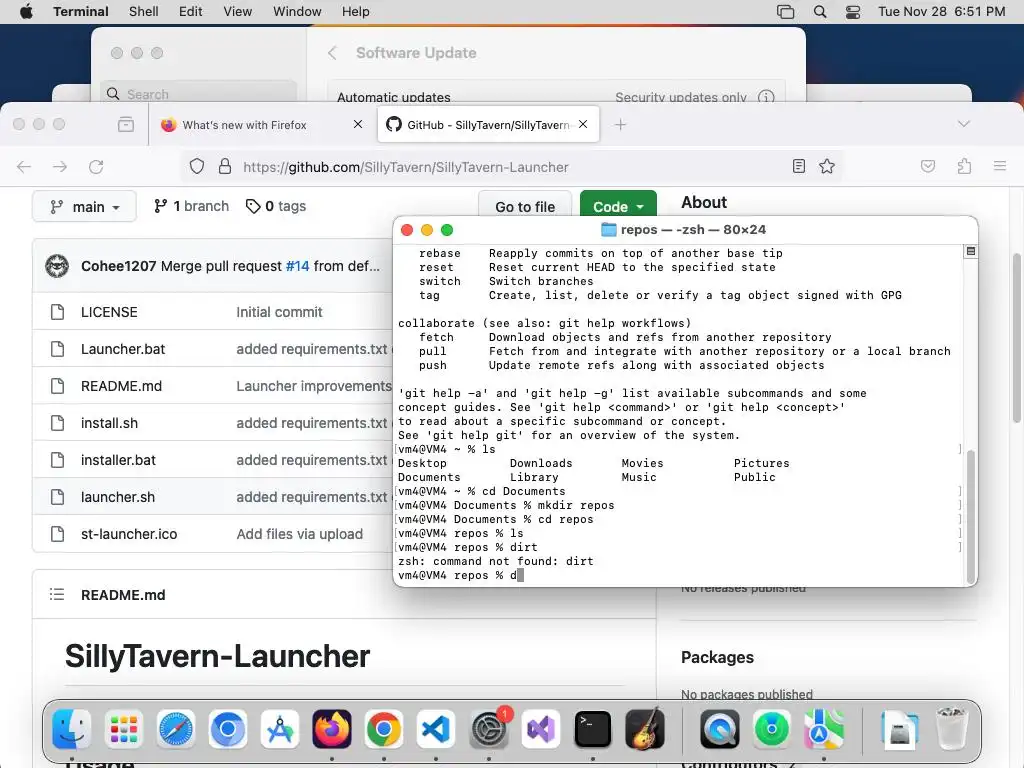Open pull request #14 link
This screenshot has width=1024, height=768.
click(x=297, y=266)
